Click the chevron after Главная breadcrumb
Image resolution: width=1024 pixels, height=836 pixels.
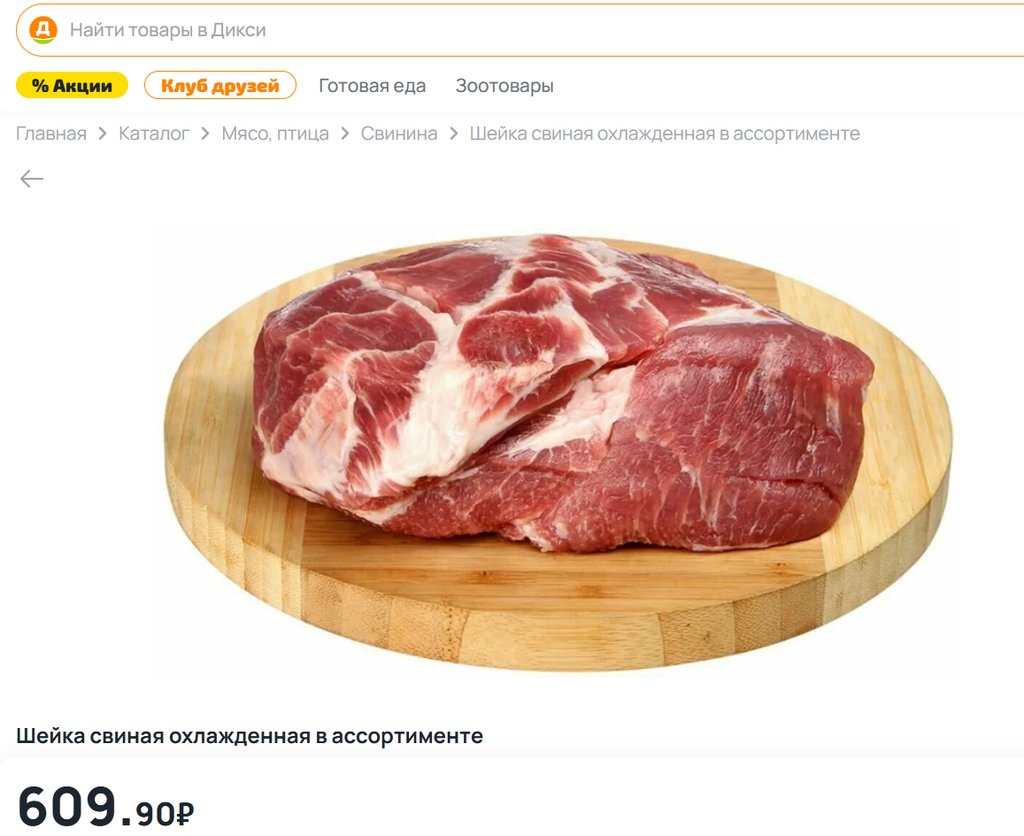click(103, 133)
